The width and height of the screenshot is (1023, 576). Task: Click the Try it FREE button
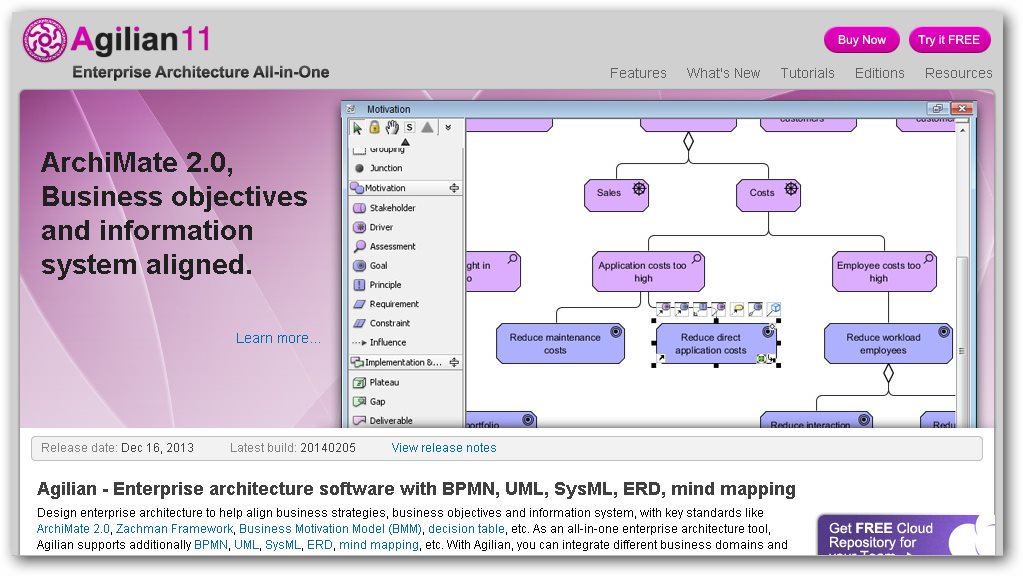coord(949,40)
